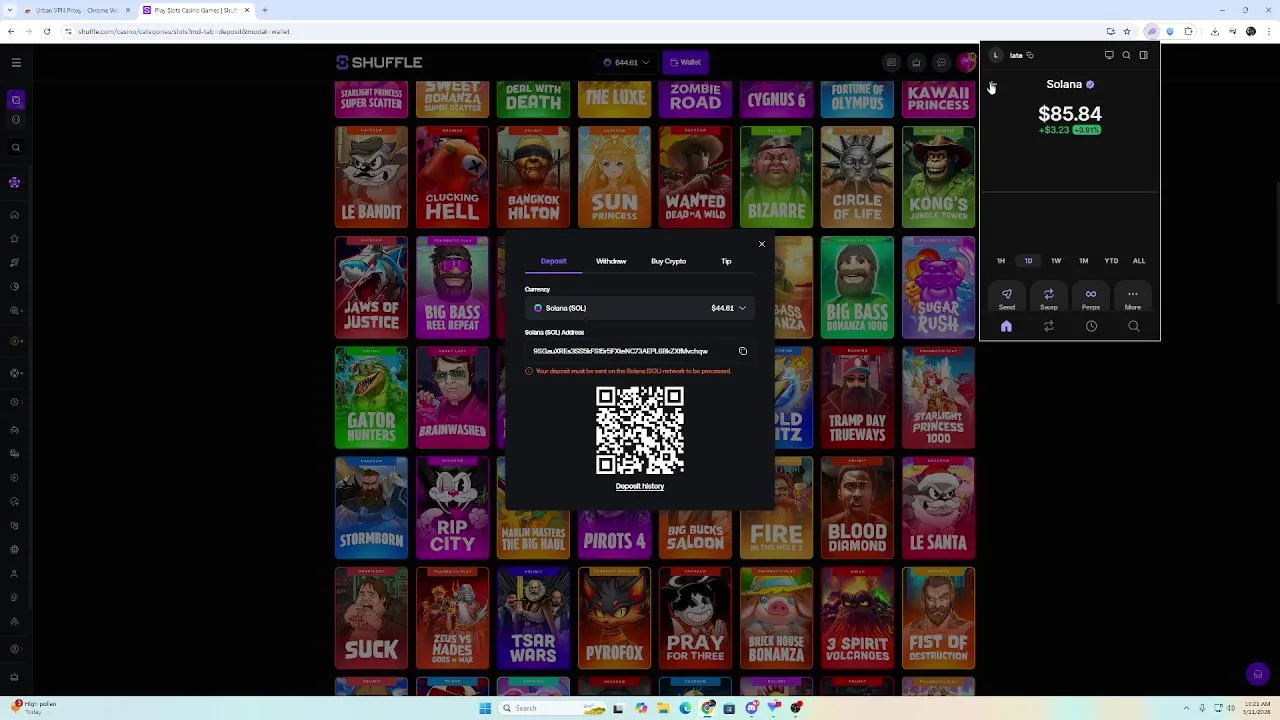The image size is (1280, 720).
Task: Close the deposit modal
Action: tap(762, 244)
